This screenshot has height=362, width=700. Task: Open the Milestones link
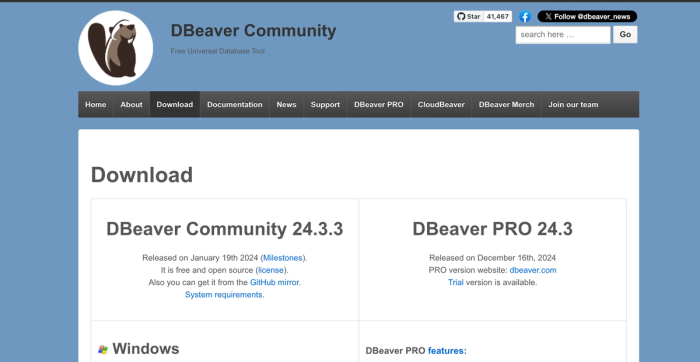click(283, 258)
